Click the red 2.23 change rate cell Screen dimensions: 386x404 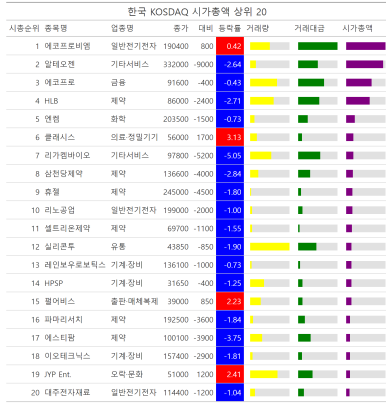230,301
